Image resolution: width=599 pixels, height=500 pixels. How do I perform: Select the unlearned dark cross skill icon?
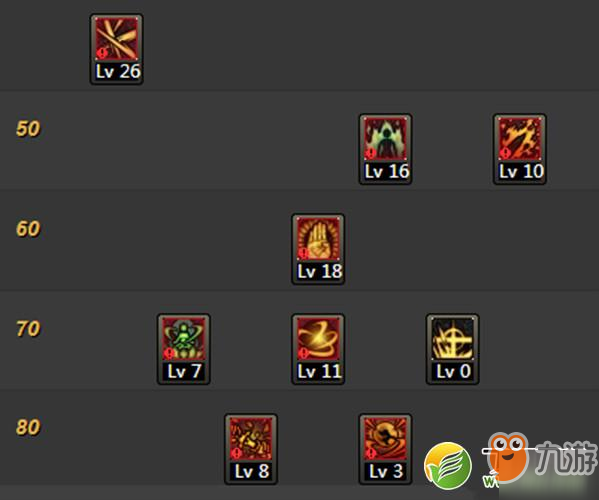[453, 338]
